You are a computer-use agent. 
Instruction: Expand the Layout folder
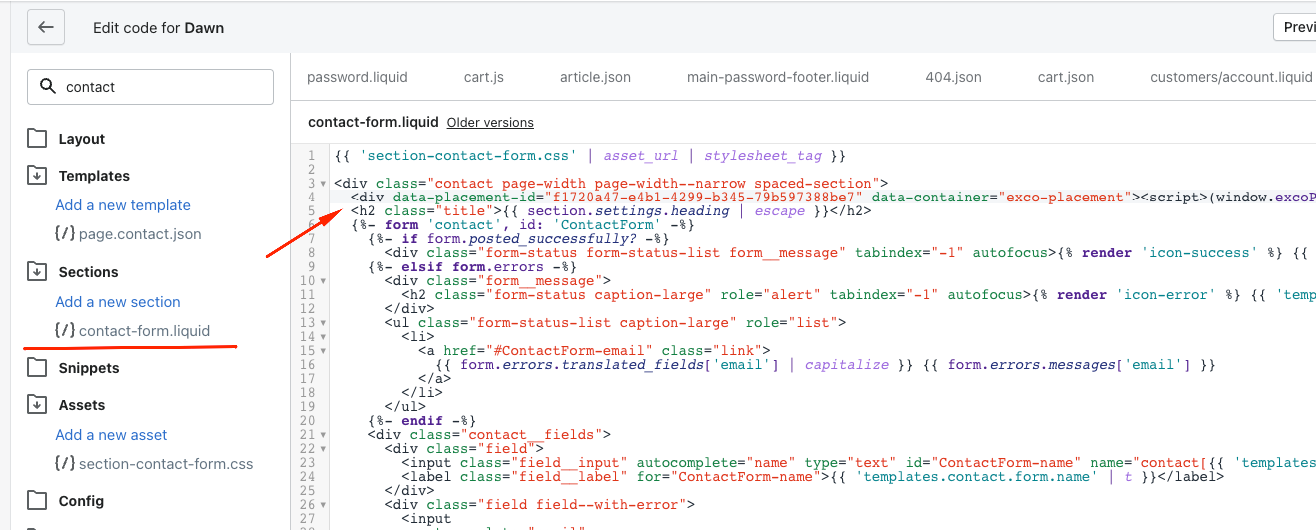pos(82,139)
